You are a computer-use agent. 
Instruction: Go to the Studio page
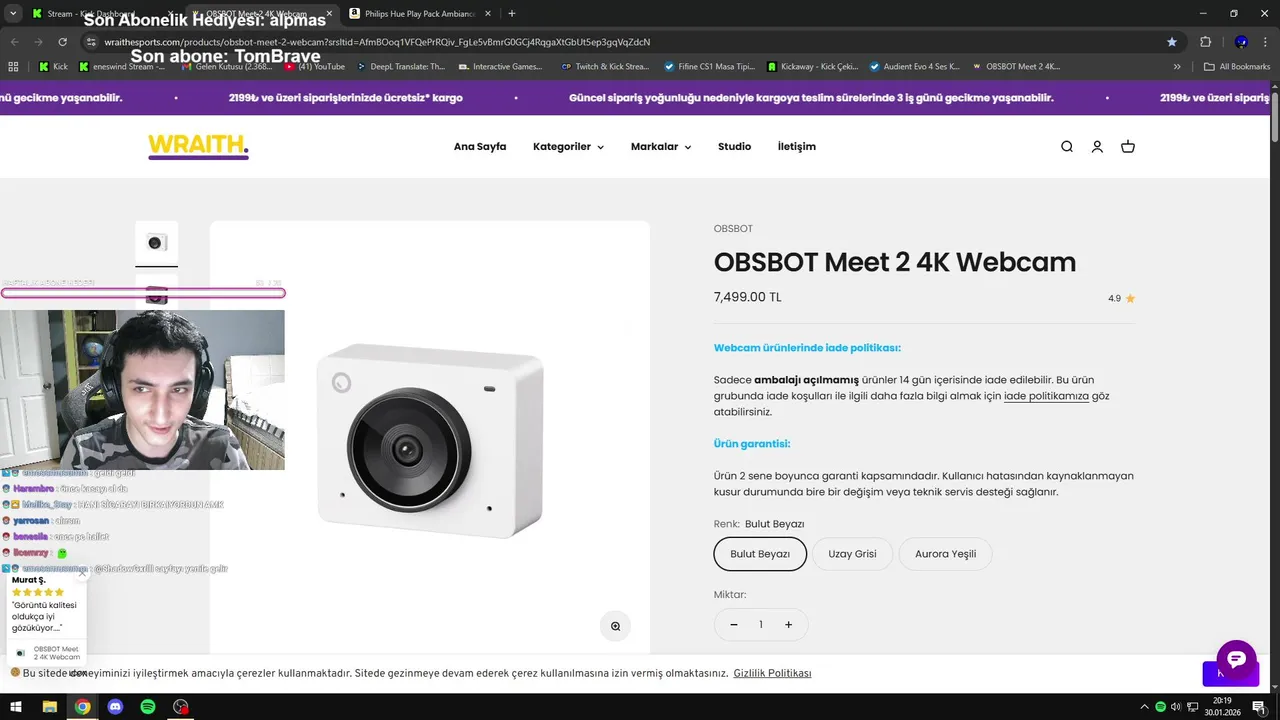[x=734, y=147]
